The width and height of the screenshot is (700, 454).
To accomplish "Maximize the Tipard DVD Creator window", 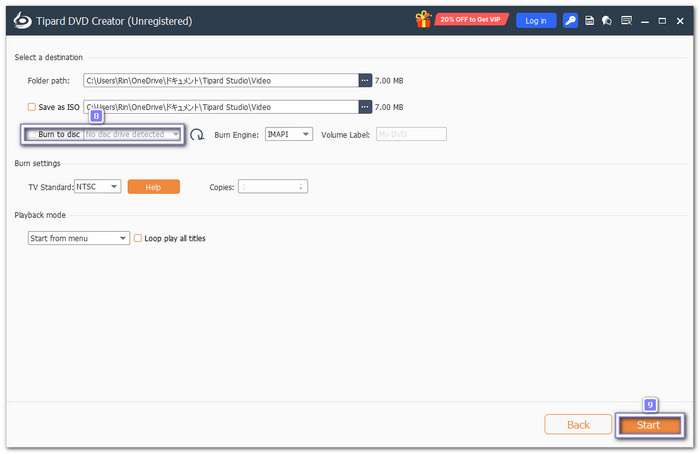I will click(662, 21).
